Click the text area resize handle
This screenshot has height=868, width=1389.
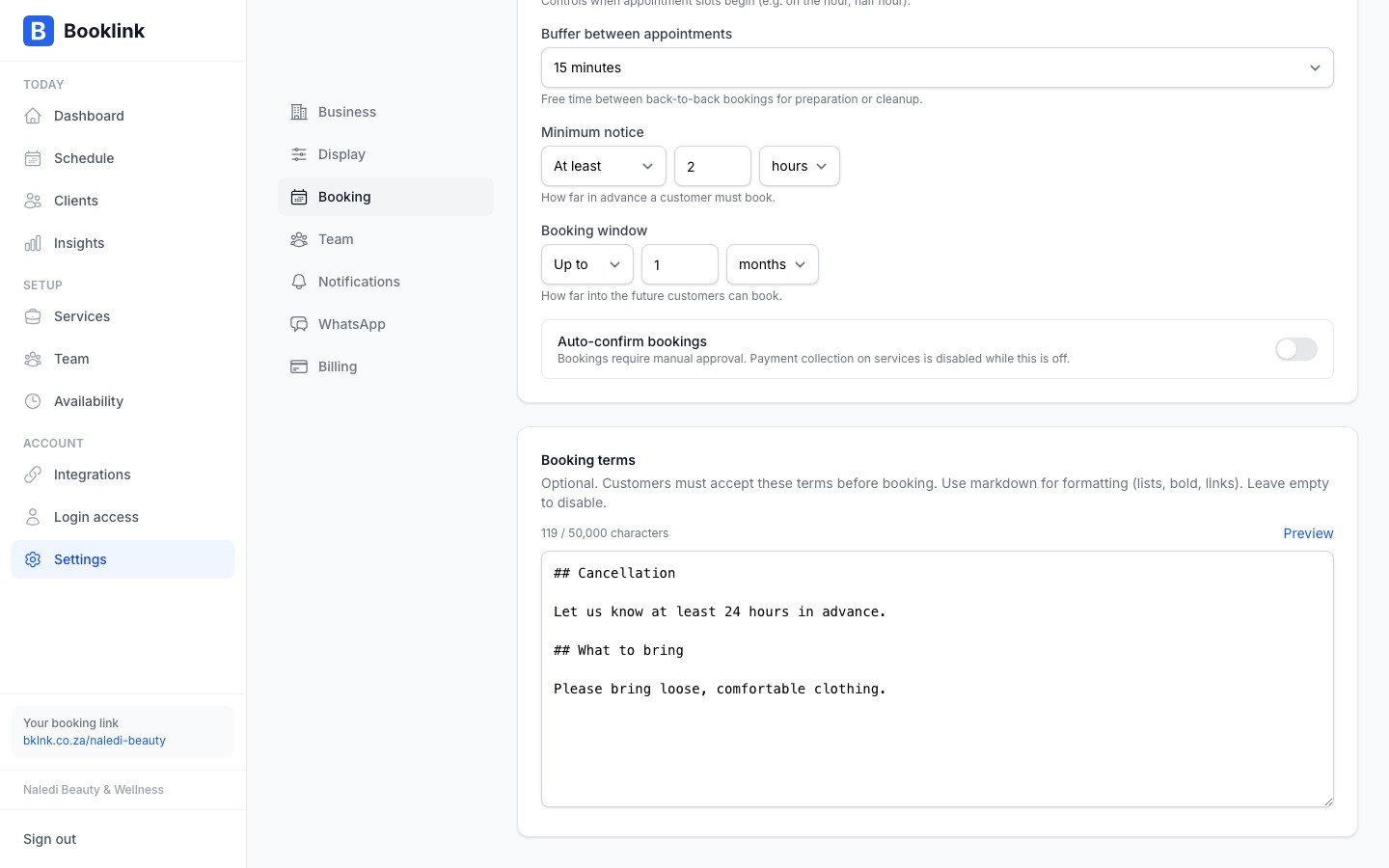click(1328, 800)
